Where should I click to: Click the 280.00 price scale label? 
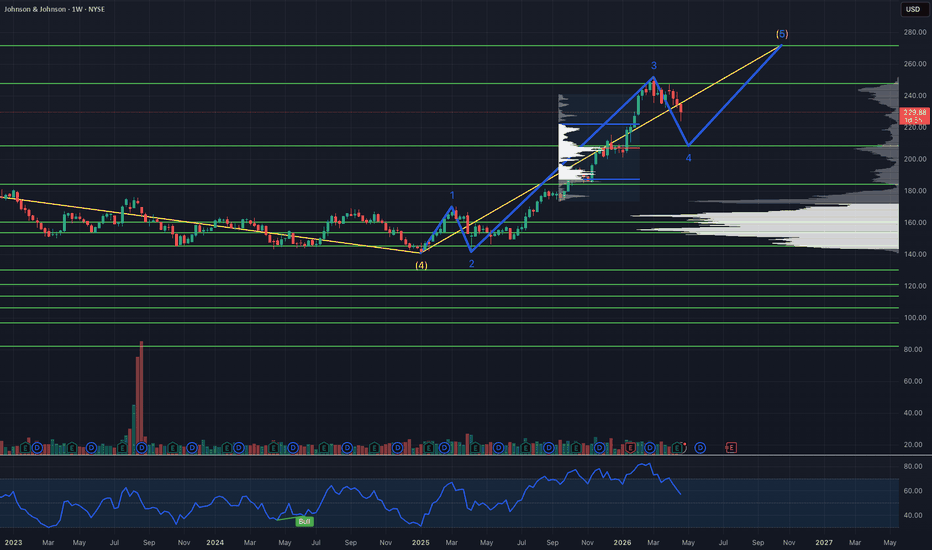(912, 33)
